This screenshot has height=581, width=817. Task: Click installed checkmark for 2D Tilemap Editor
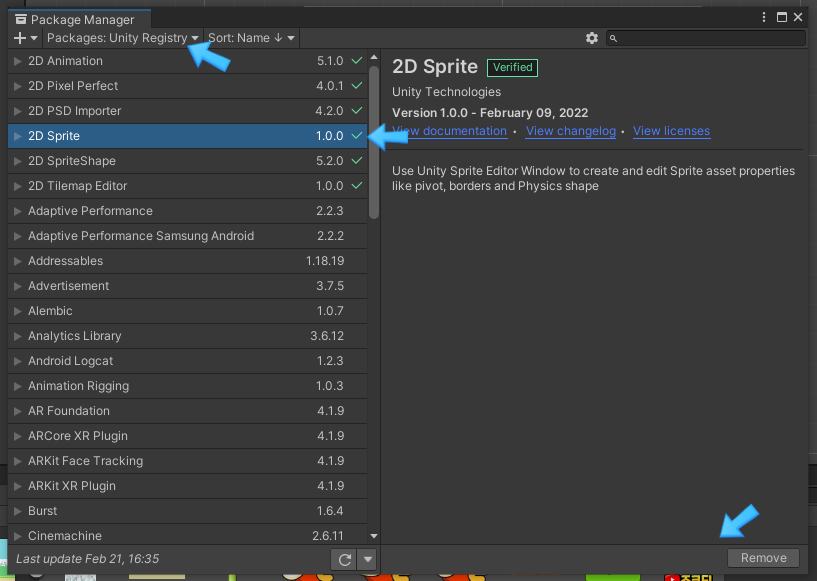tap(356, 186)
